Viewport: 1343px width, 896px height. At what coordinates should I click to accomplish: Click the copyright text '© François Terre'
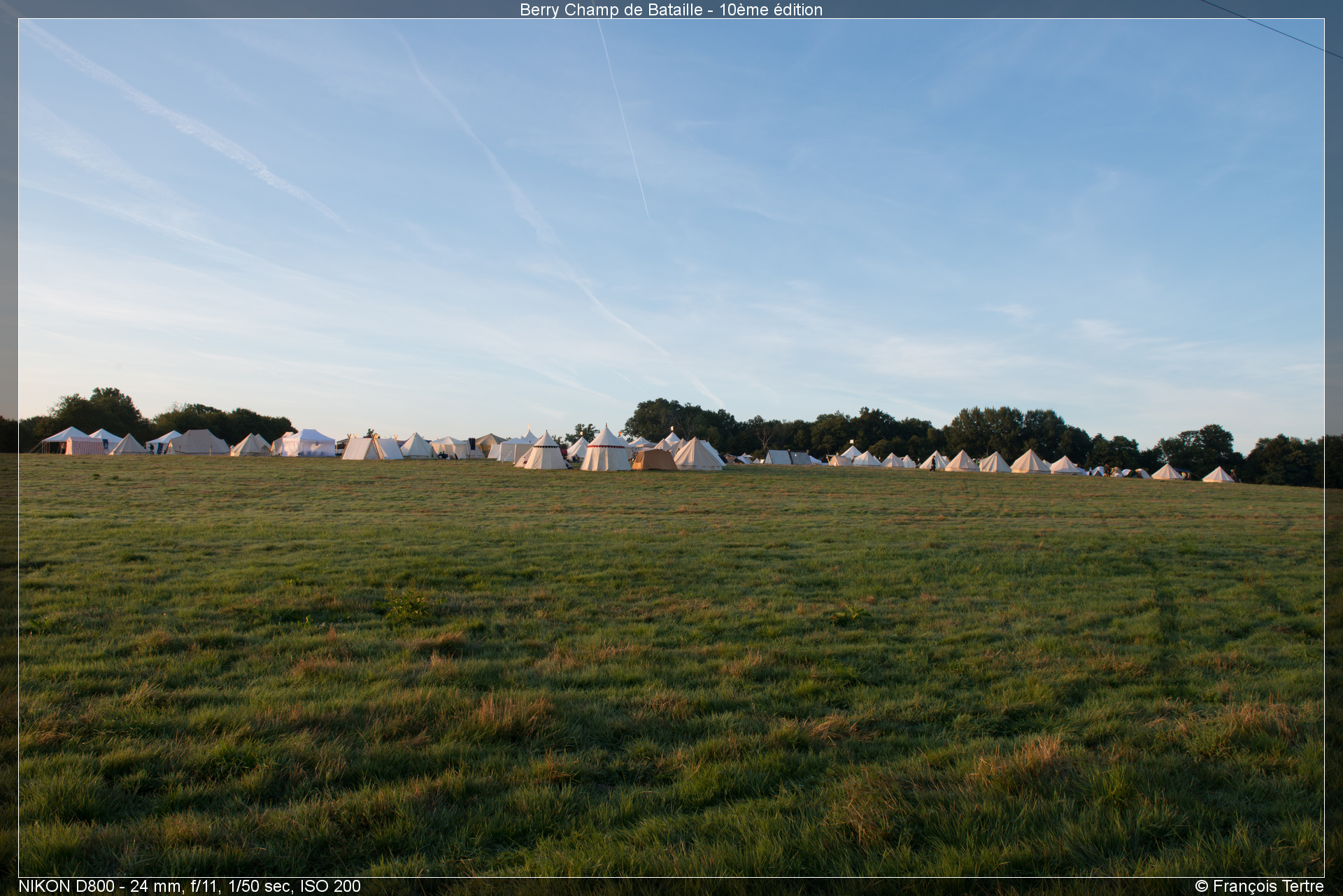(x=1259, y=886)
